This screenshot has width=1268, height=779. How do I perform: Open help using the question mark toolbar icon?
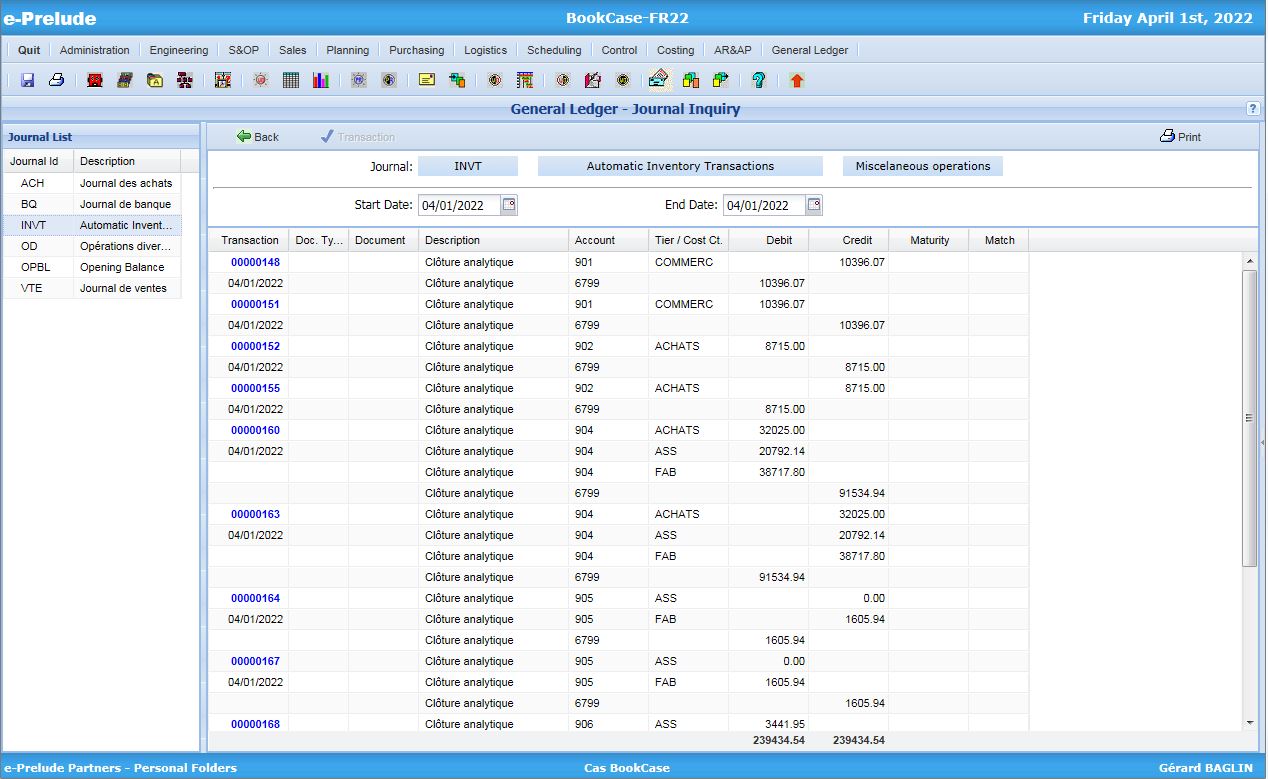click(758, 79)
